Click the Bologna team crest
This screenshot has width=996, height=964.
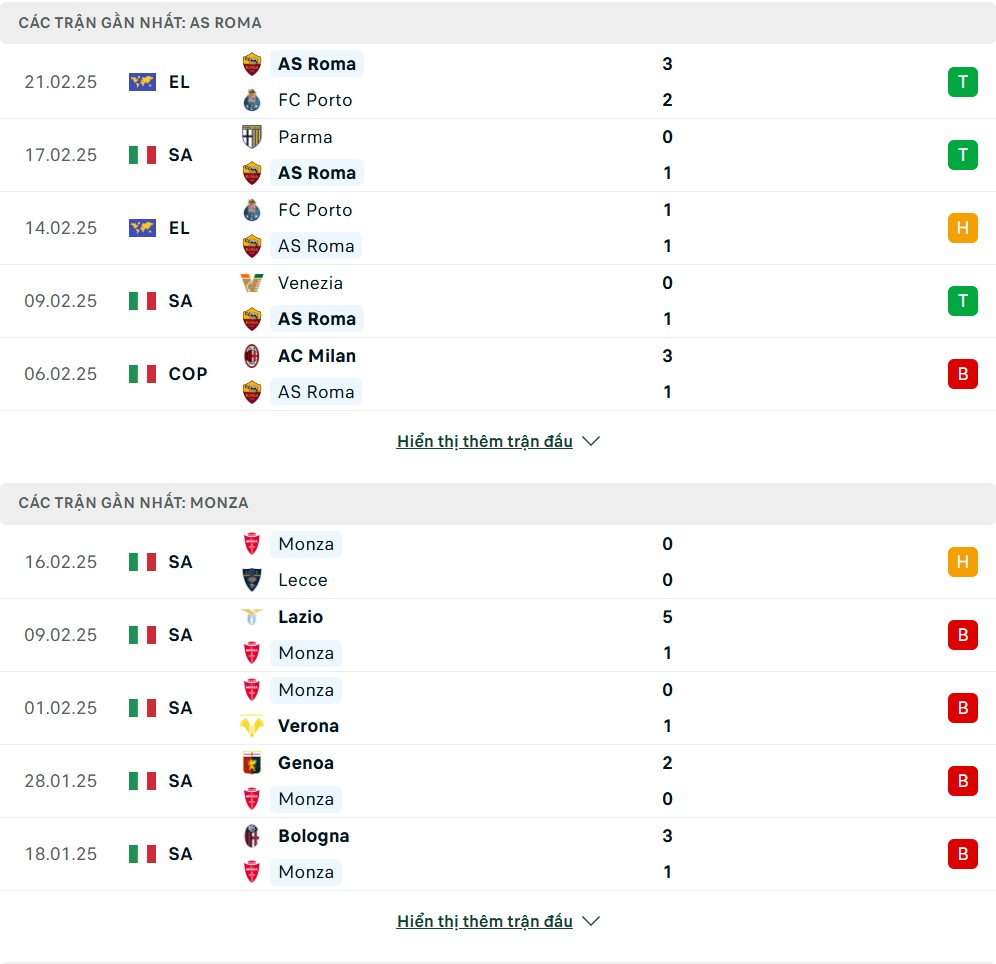[x=252, y=836]
